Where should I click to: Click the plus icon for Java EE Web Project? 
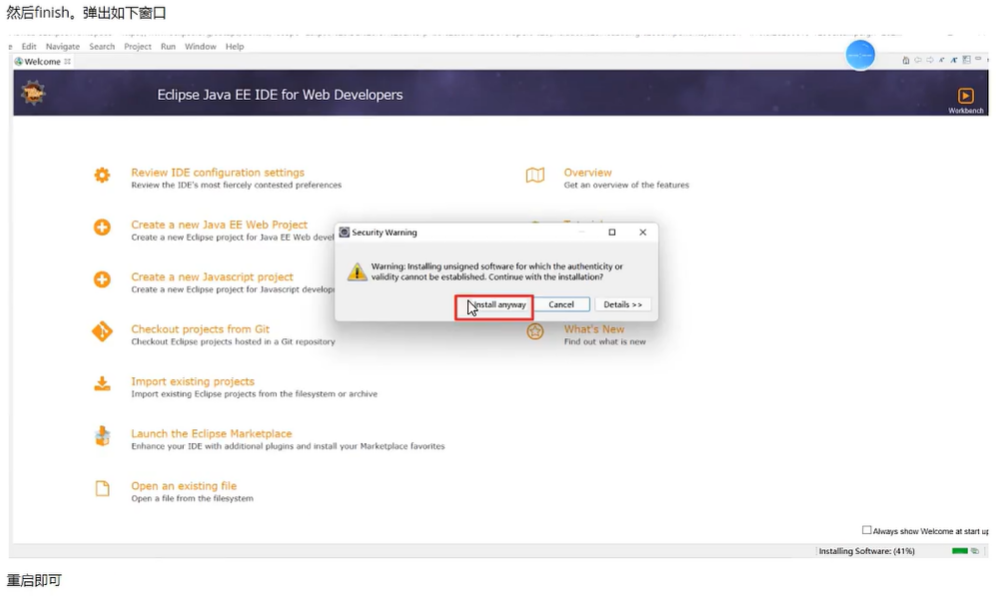tap(102, 227)
